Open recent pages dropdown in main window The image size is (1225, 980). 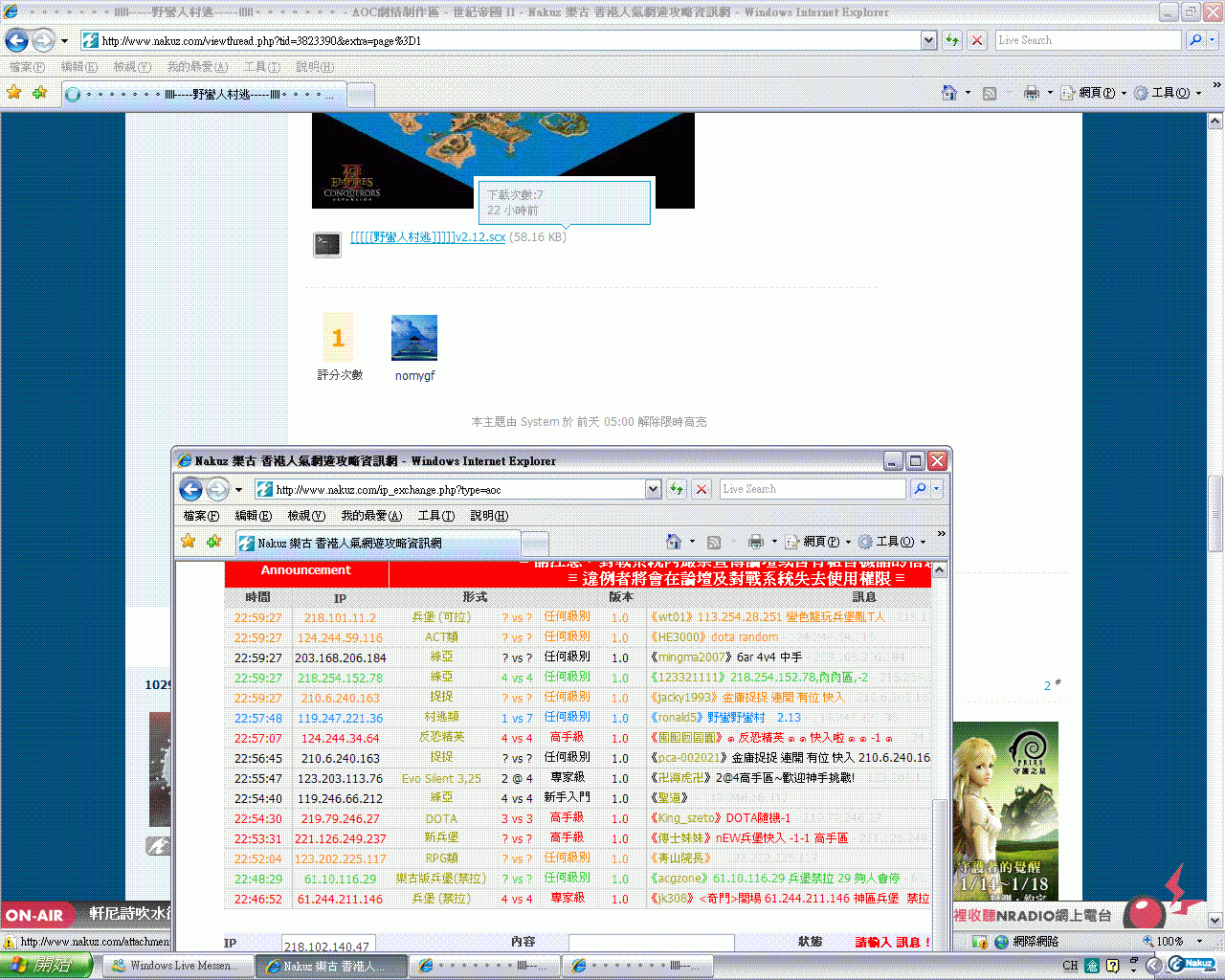[x=64, y=40]
